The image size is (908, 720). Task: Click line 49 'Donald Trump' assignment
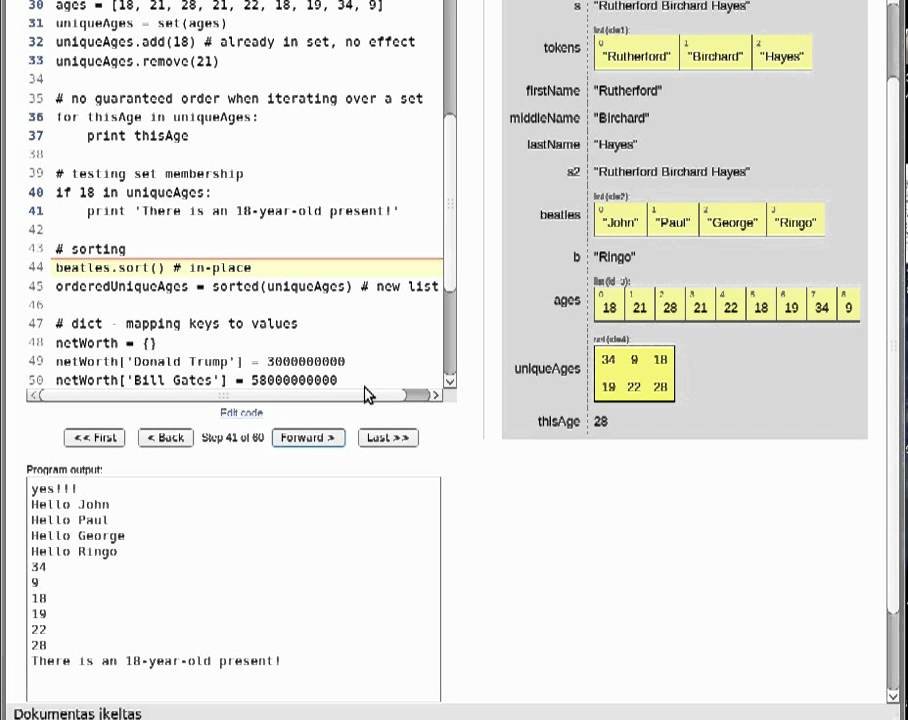(200, 361)
